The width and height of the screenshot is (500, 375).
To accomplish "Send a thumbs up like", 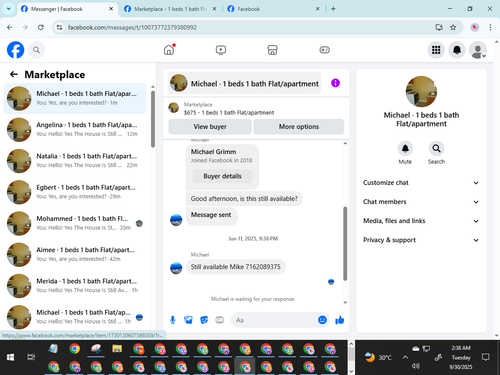I will 340,320.
